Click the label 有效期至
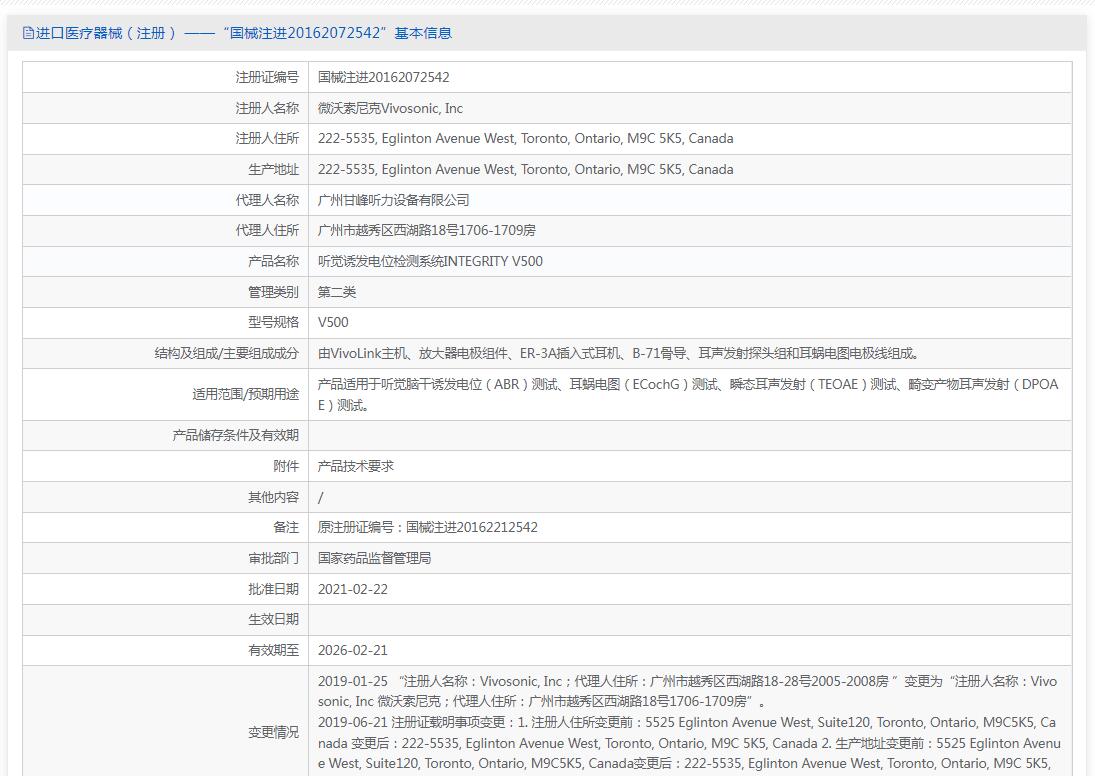 click(x=273, y=650)
